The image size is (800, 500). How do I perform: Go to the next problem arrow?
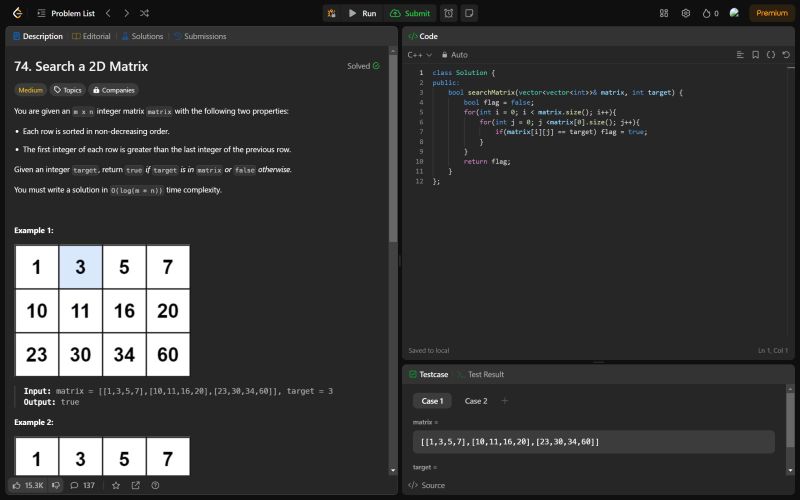pyautogui.click(x=126, y=13)
